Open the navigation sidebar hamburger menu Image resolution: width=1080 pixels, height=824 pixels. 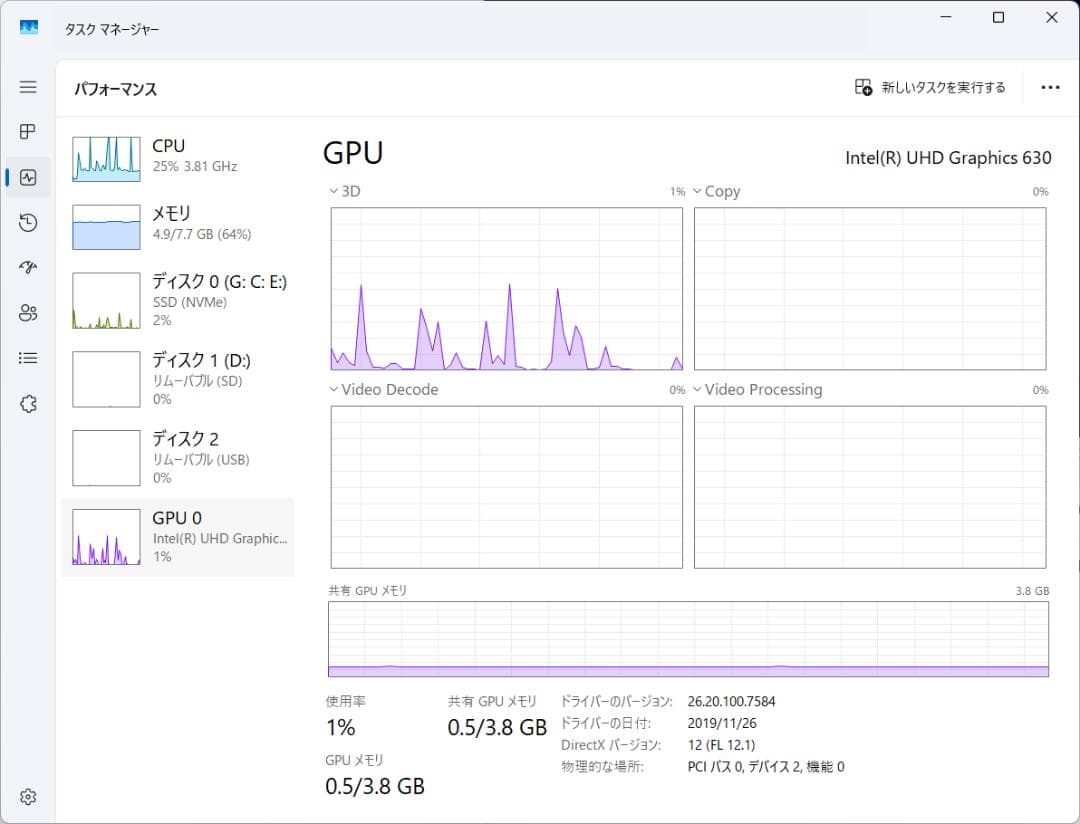point(27,87)
